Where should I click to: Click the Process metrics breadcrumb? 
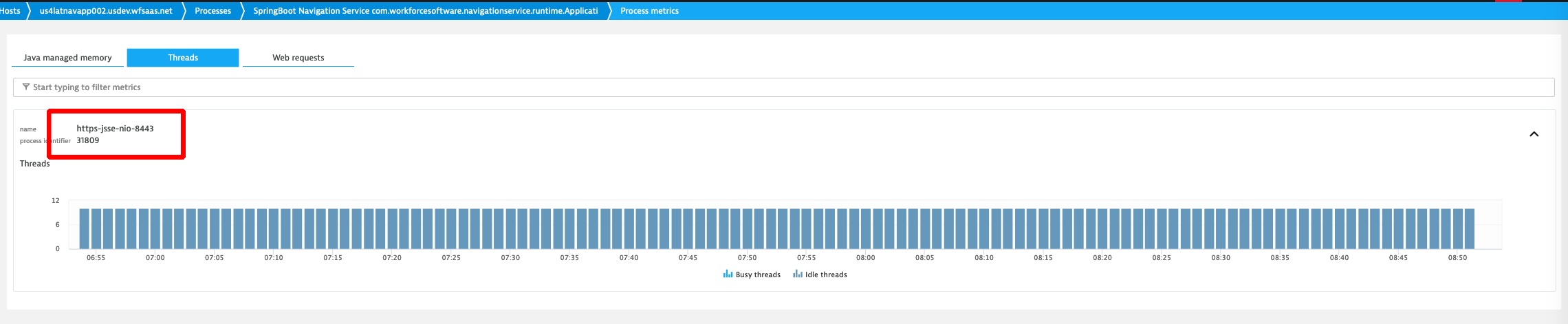coord(649,11)
